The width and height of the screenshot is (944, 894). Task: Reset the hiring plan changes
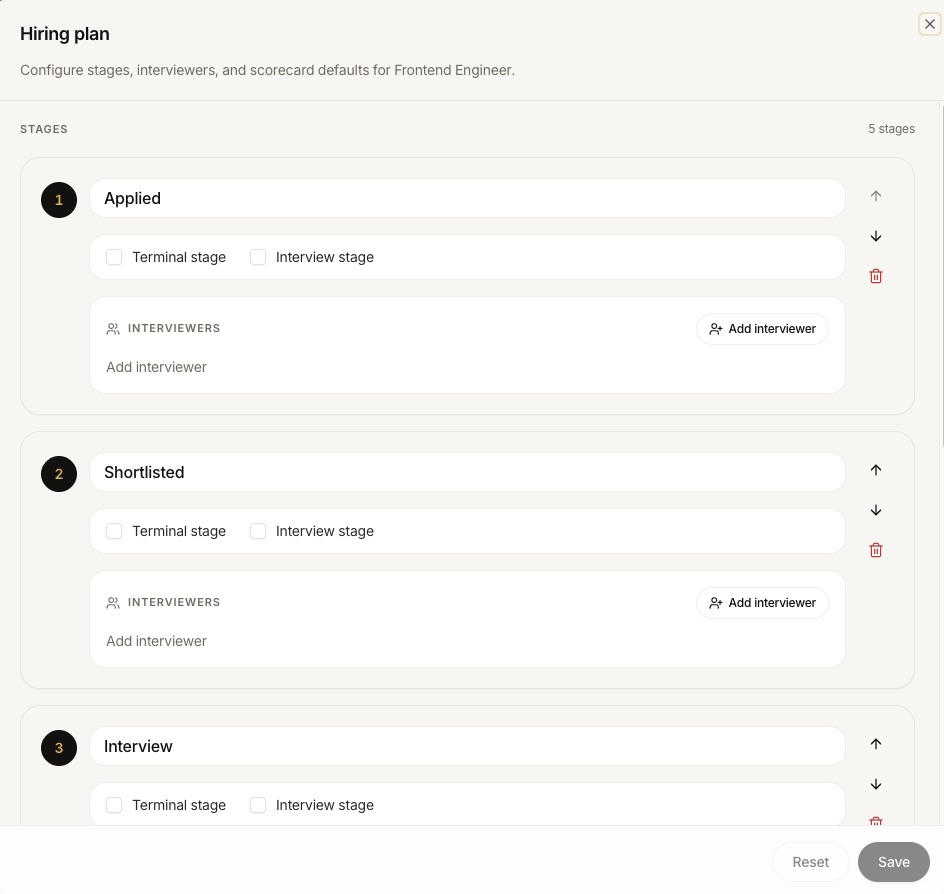pyautogui.click(x=810, y=862)
